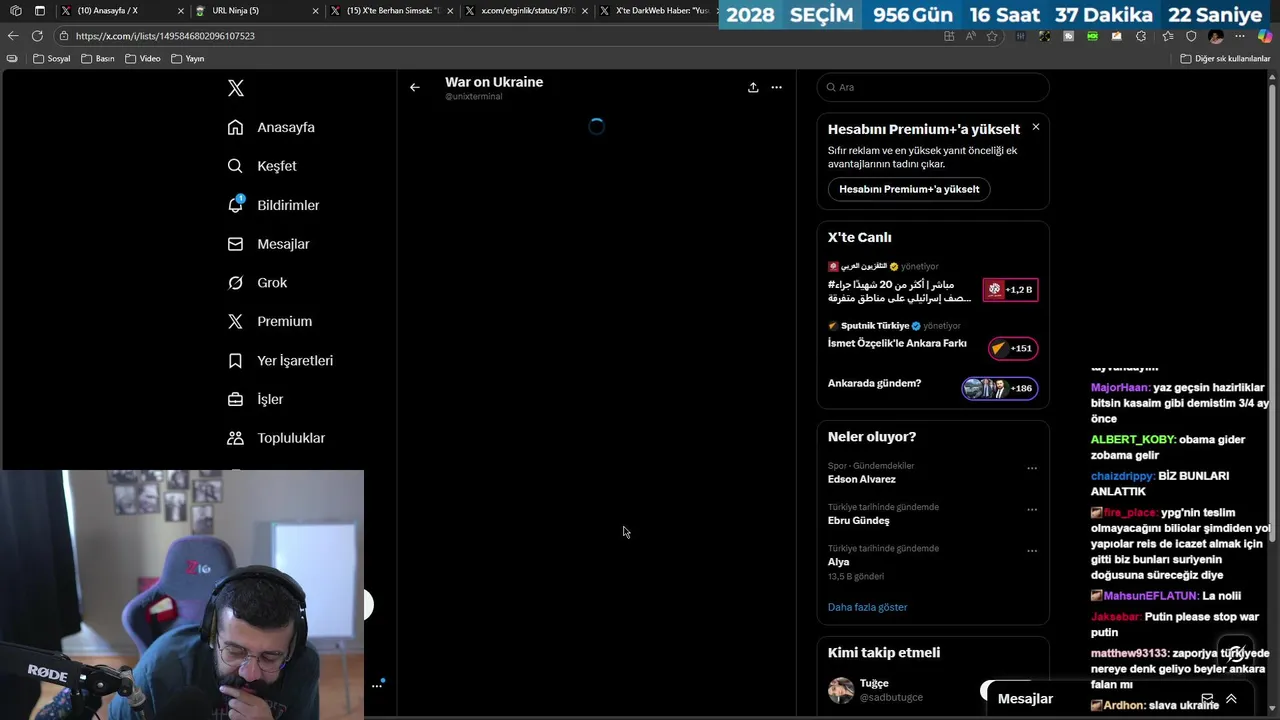Open the Arabic live broadcast +1,2 B badge
The height and width of the screenshot is (720, 1280).
tap(1010, 289)
